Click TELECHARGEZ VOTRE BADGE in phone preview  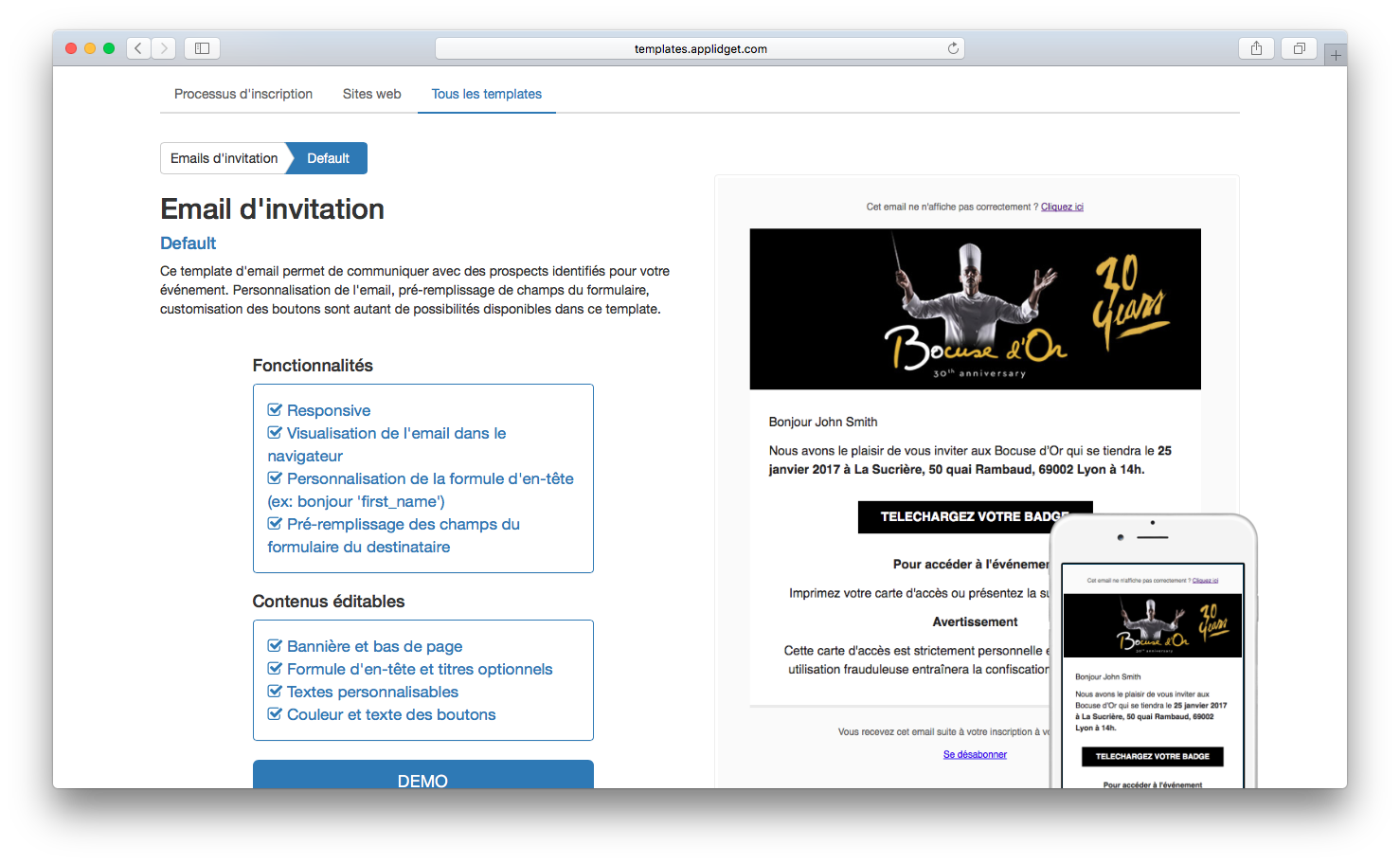point(1153,756)
